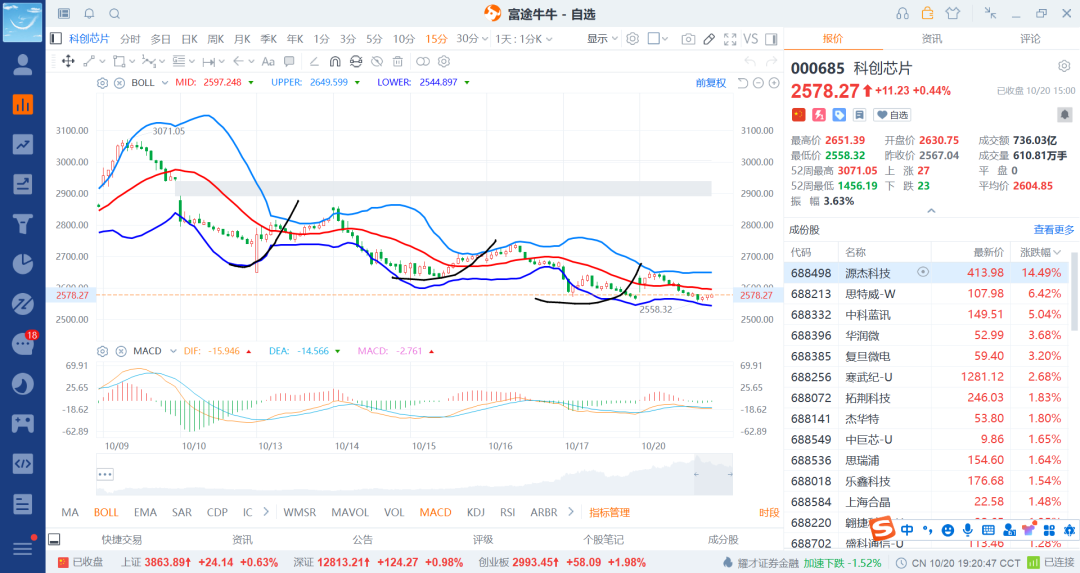The height and width of the screenshot is (573, 1080).
Task: Open the VS compare tool
Action: tap(750, 39)
